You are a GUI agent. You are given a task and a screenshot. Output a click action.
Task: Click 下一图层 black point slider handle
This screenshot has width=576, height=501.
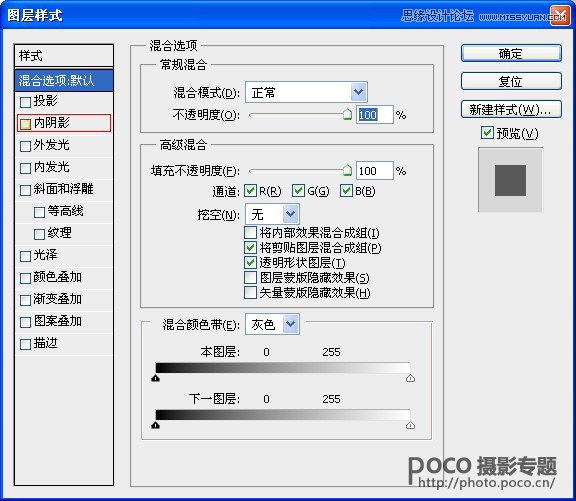point(155,425)
